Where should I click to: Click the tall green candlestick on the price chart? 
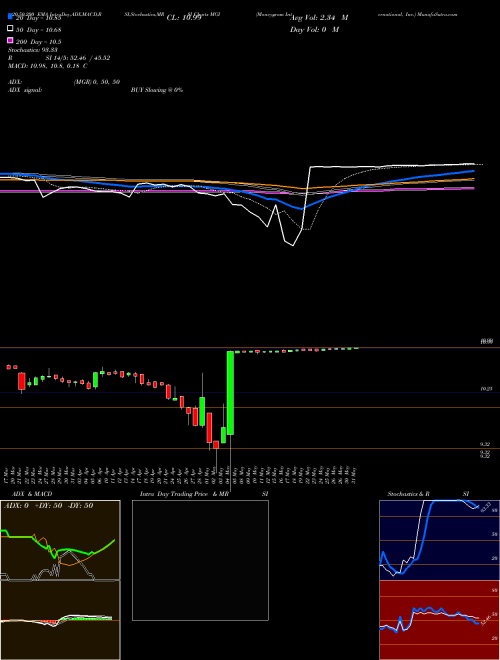230,393
